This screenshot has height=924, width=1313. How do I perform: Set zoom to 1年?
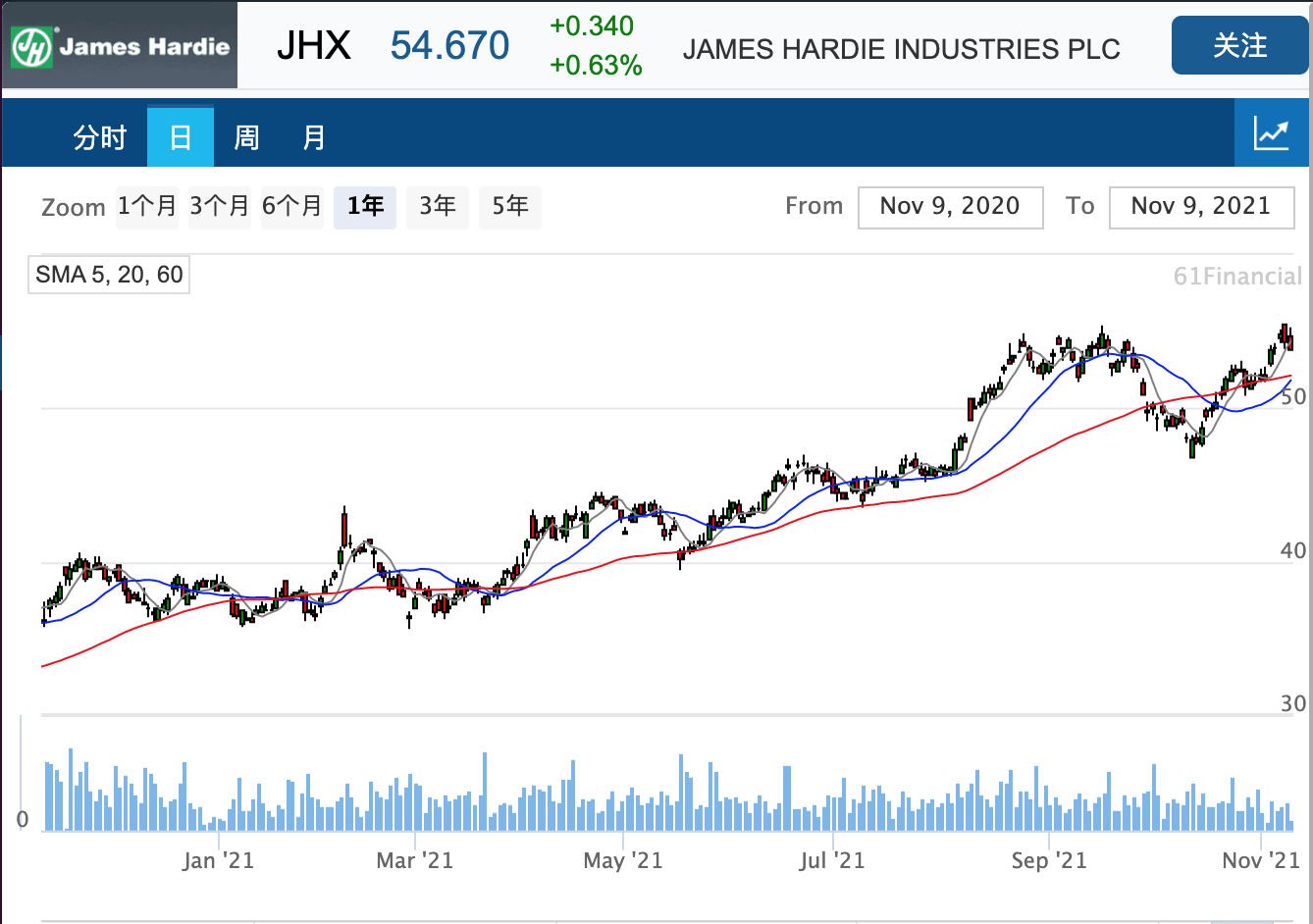(x=365, y=207)
